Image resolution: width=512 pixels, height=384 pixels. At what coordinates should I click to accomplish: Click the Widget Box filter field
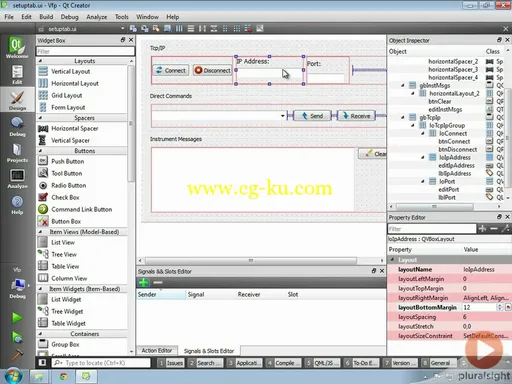pyautogui.click(x=85, y=51)
